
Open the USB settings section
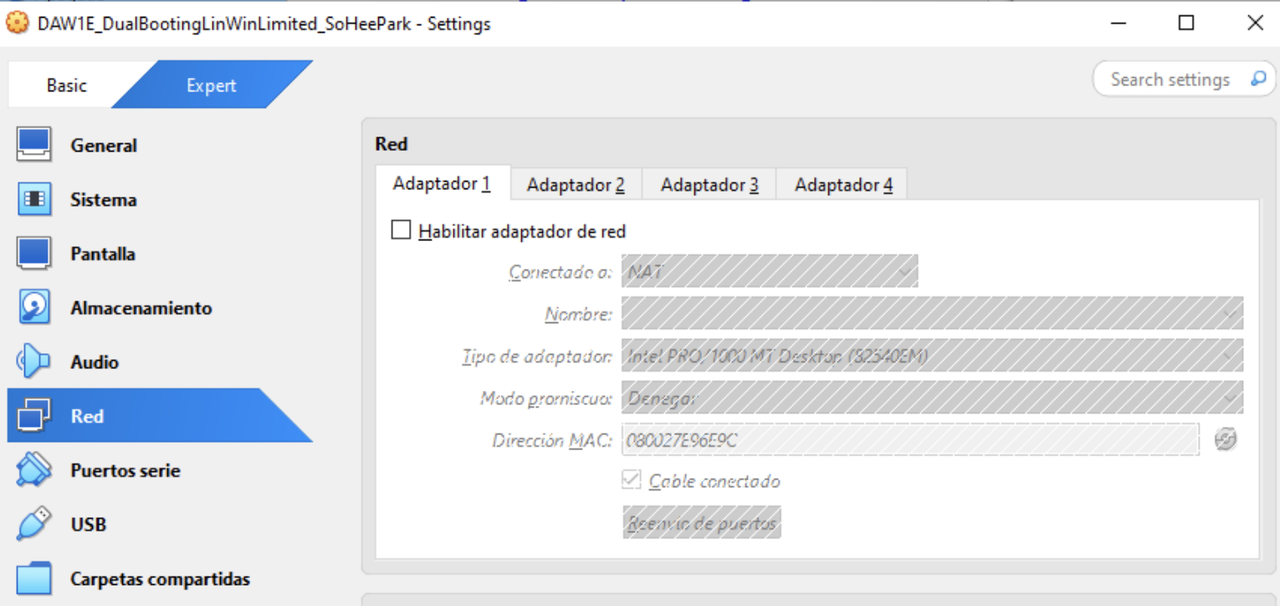click(160, 523)
